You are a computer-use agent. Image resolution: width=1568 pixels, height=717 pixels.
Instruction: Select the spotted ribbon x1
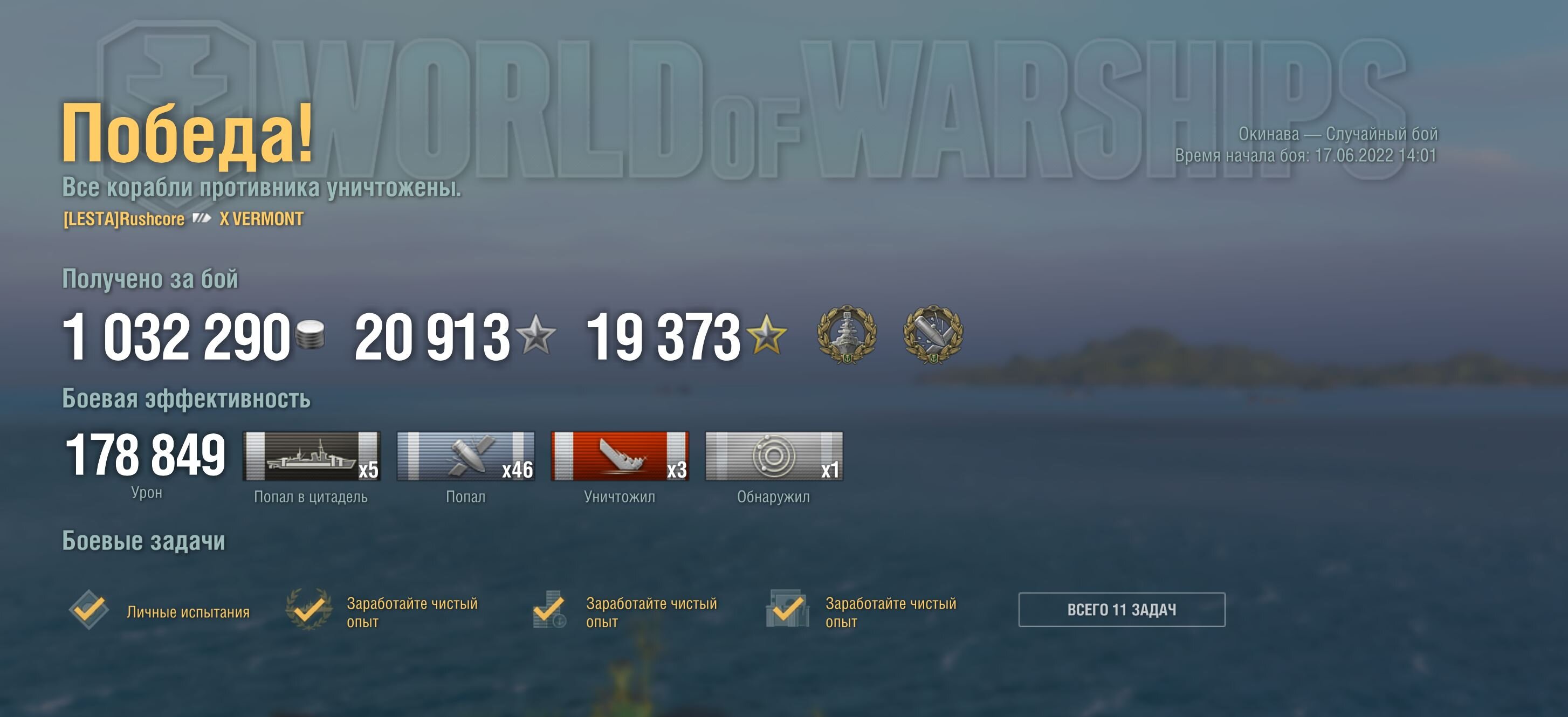click(x=774, y=456)
